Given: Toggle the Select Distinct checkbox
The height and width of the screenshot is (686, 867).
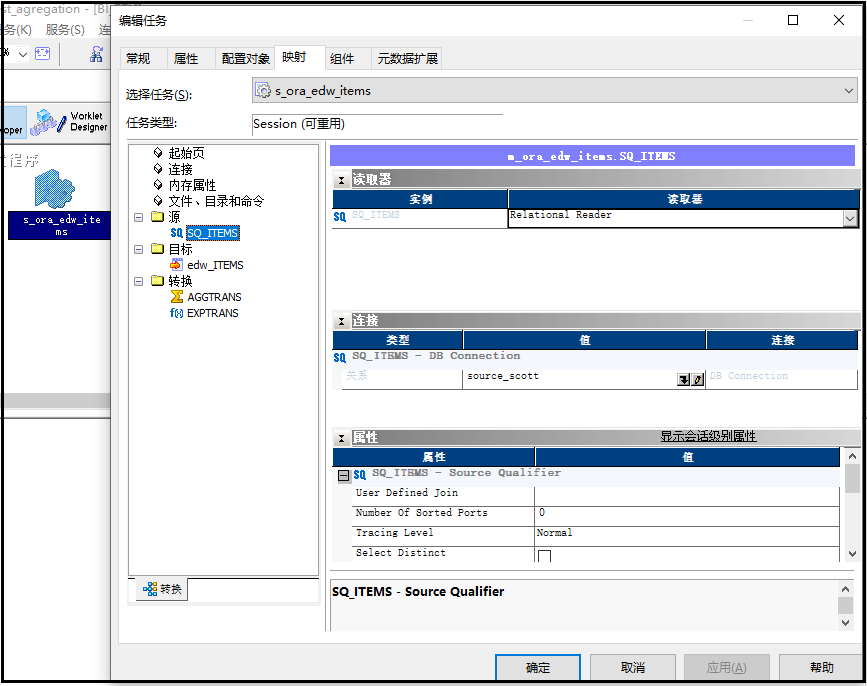Looking at the screenshot, I should click(x=545, y=556).
